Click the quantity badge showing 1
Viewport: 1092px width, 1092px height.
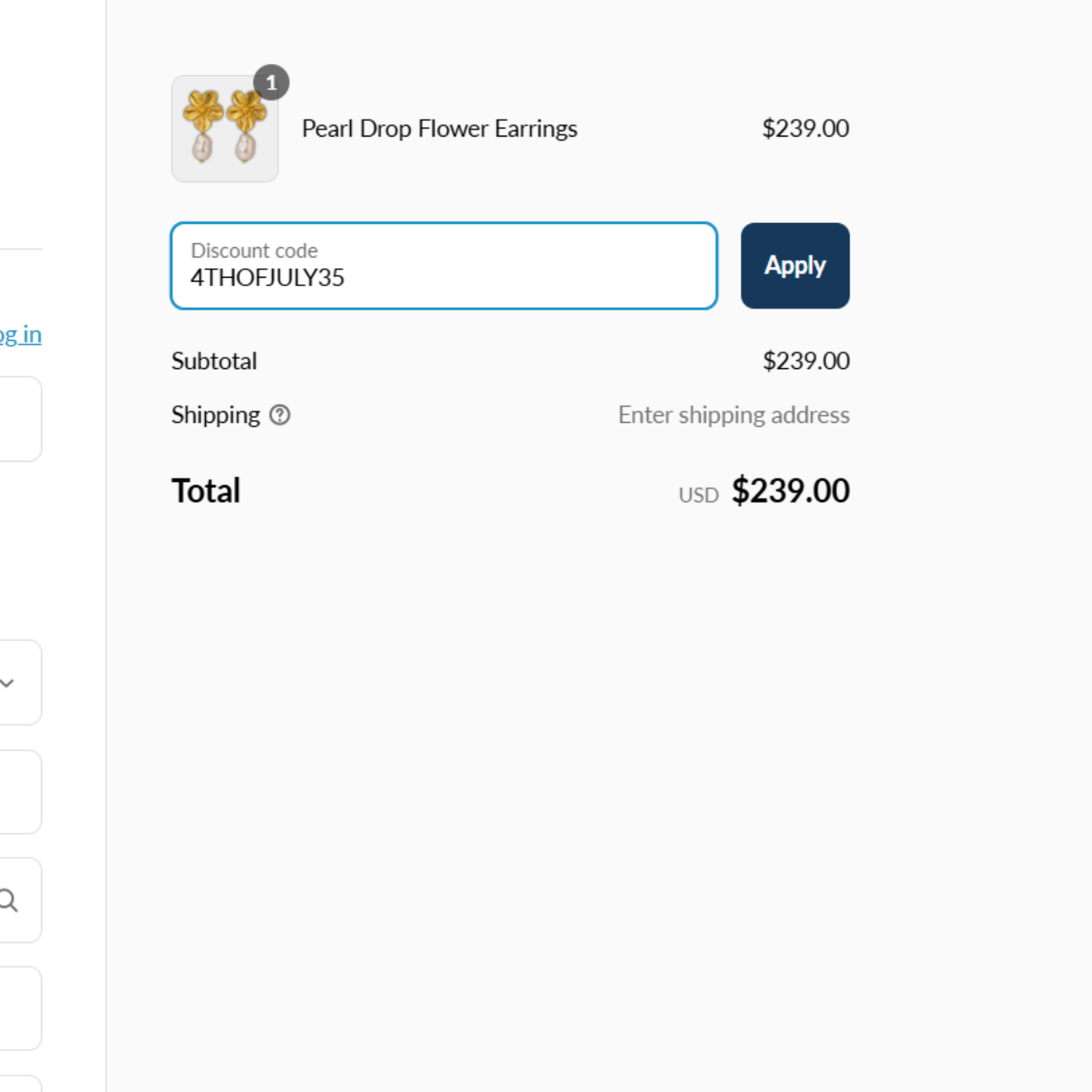(x=271, y=83)
